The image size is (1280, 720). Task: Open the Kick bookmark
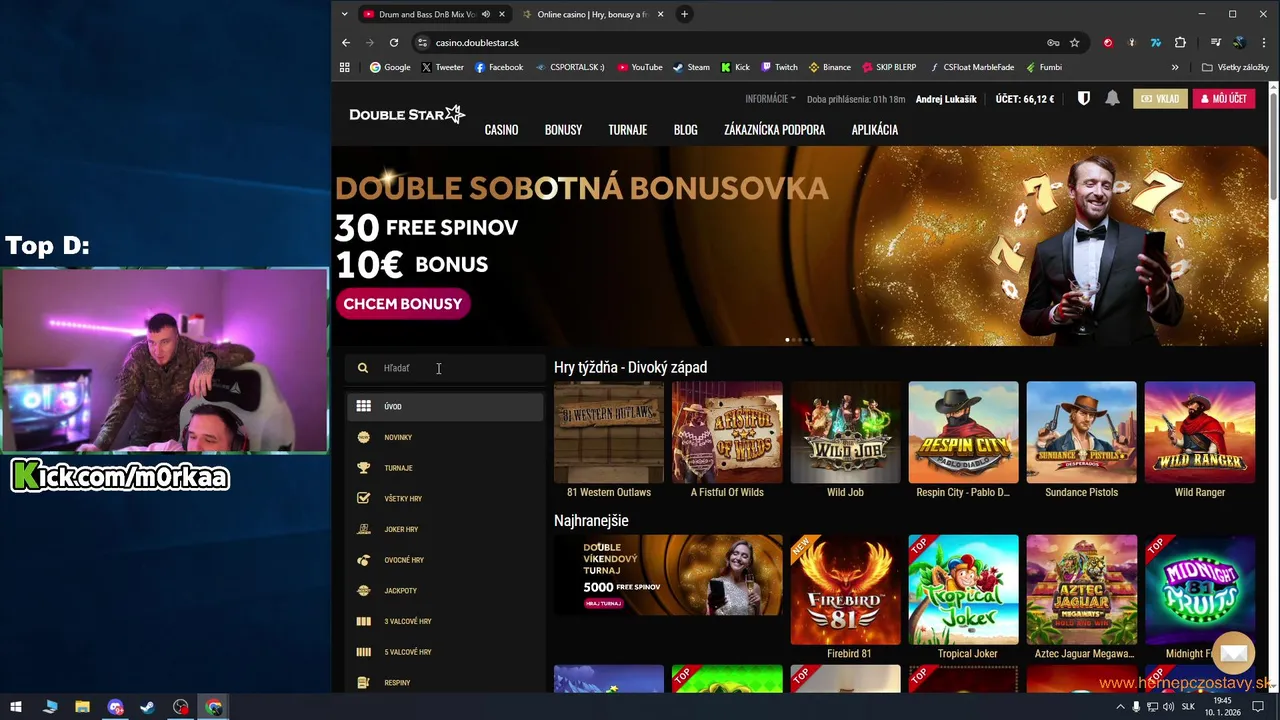tap(735, 67)
